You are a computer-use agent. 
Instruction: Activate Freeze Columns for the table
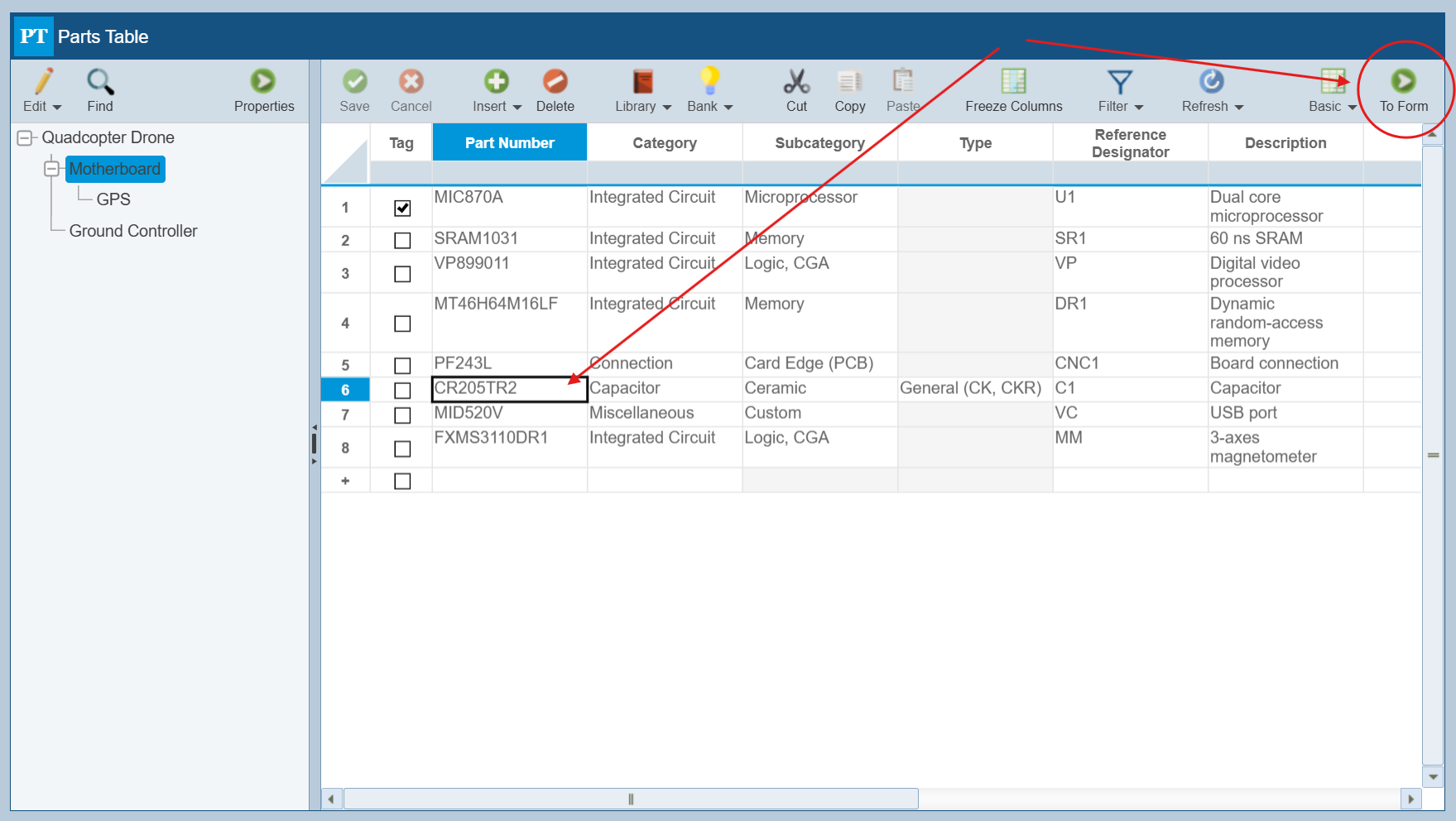coord(1013,89)
